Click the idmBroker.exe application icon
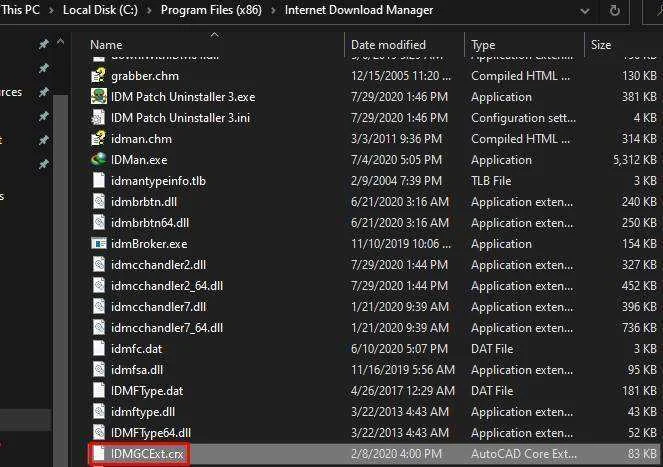The image size is (663, 467). click(99, 244)
